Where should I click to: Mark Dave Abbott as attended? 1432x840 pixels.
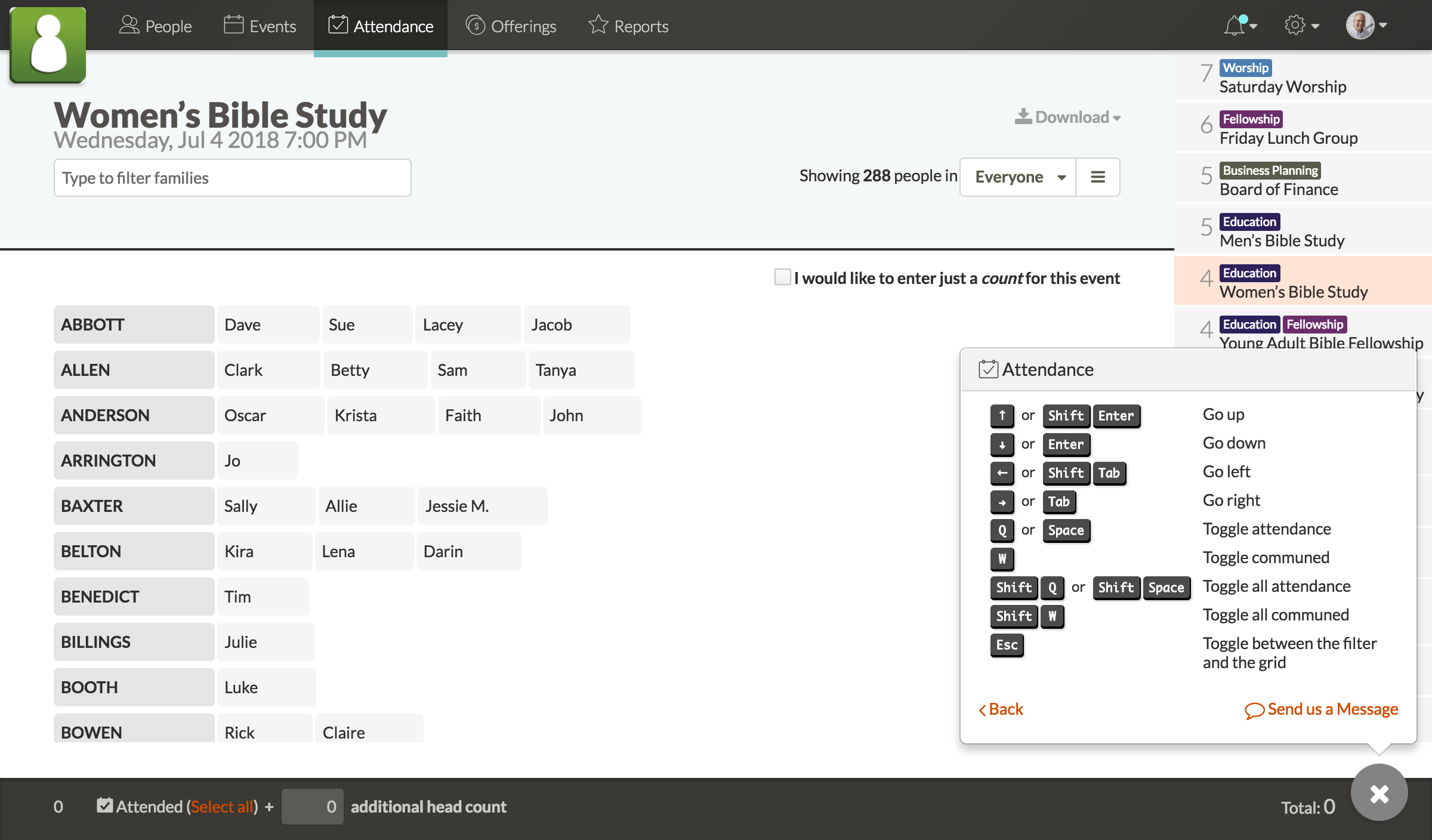[x=268, y=324]
